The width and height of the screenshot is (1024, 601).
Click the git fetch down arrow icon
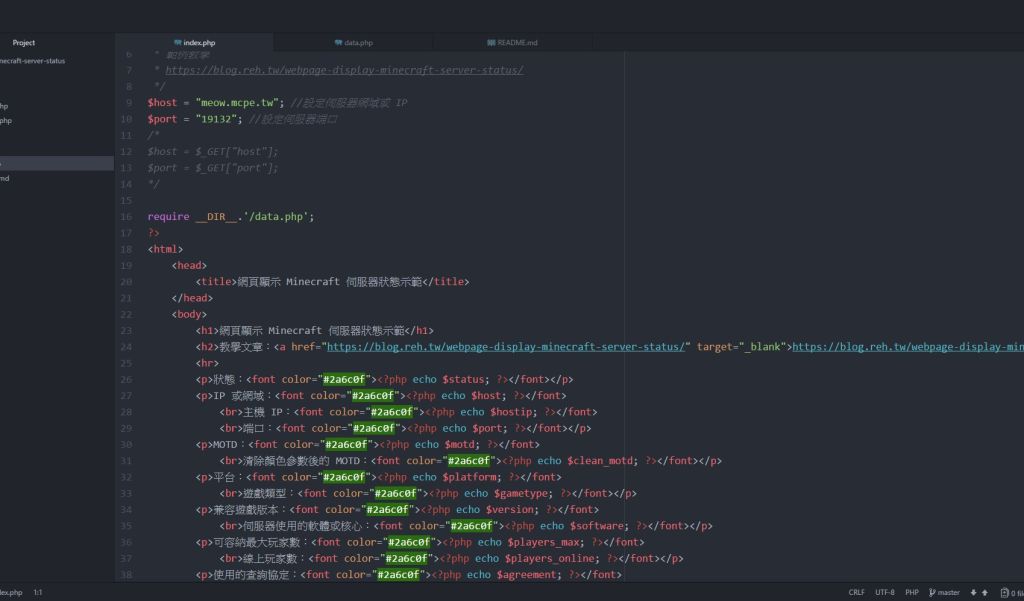point(973,593)
